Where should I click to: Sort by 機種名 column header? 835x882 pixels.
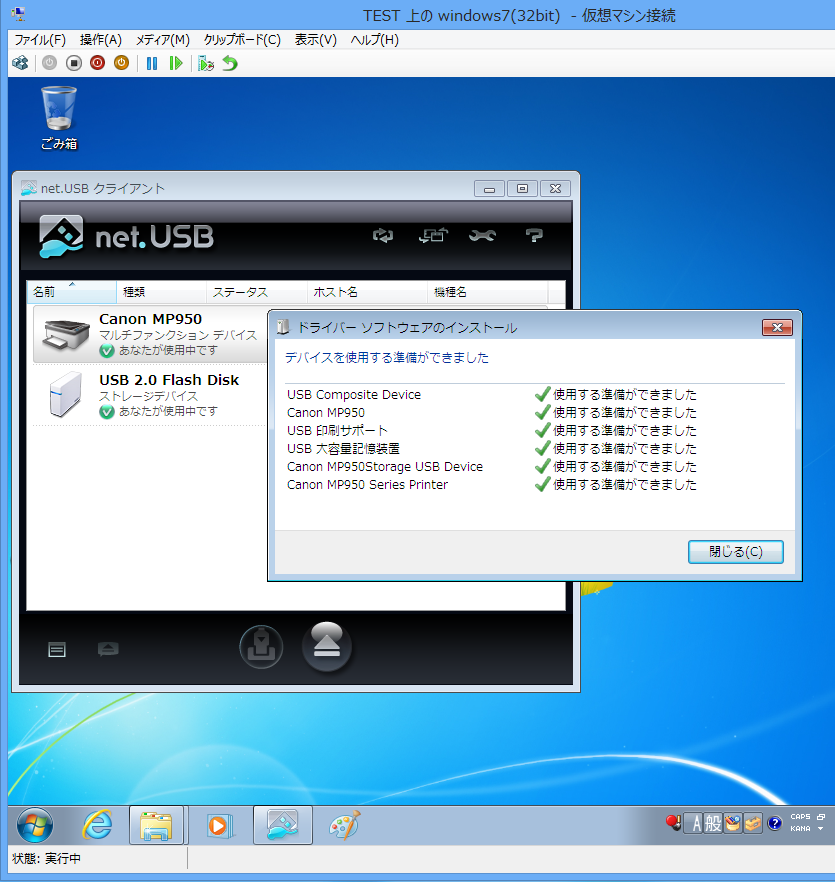pos(487,292)
